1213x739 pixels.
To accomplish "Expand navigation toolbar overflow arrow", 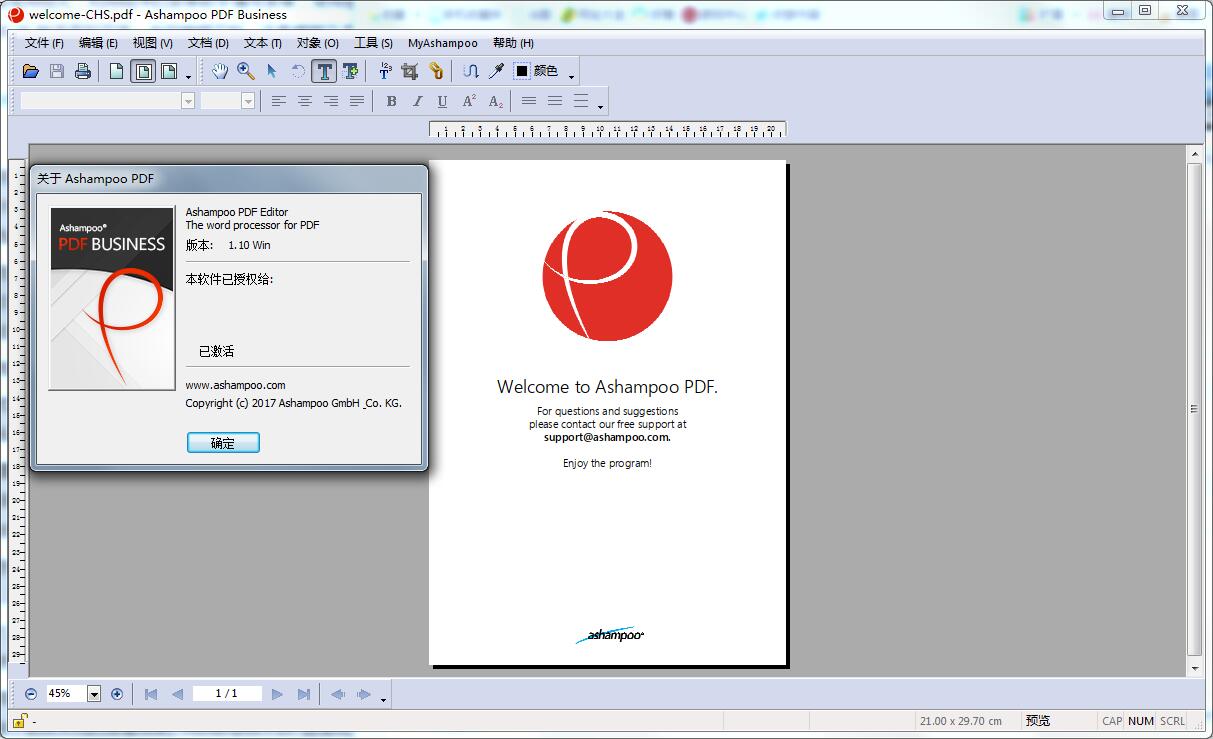I will point(383,699).
